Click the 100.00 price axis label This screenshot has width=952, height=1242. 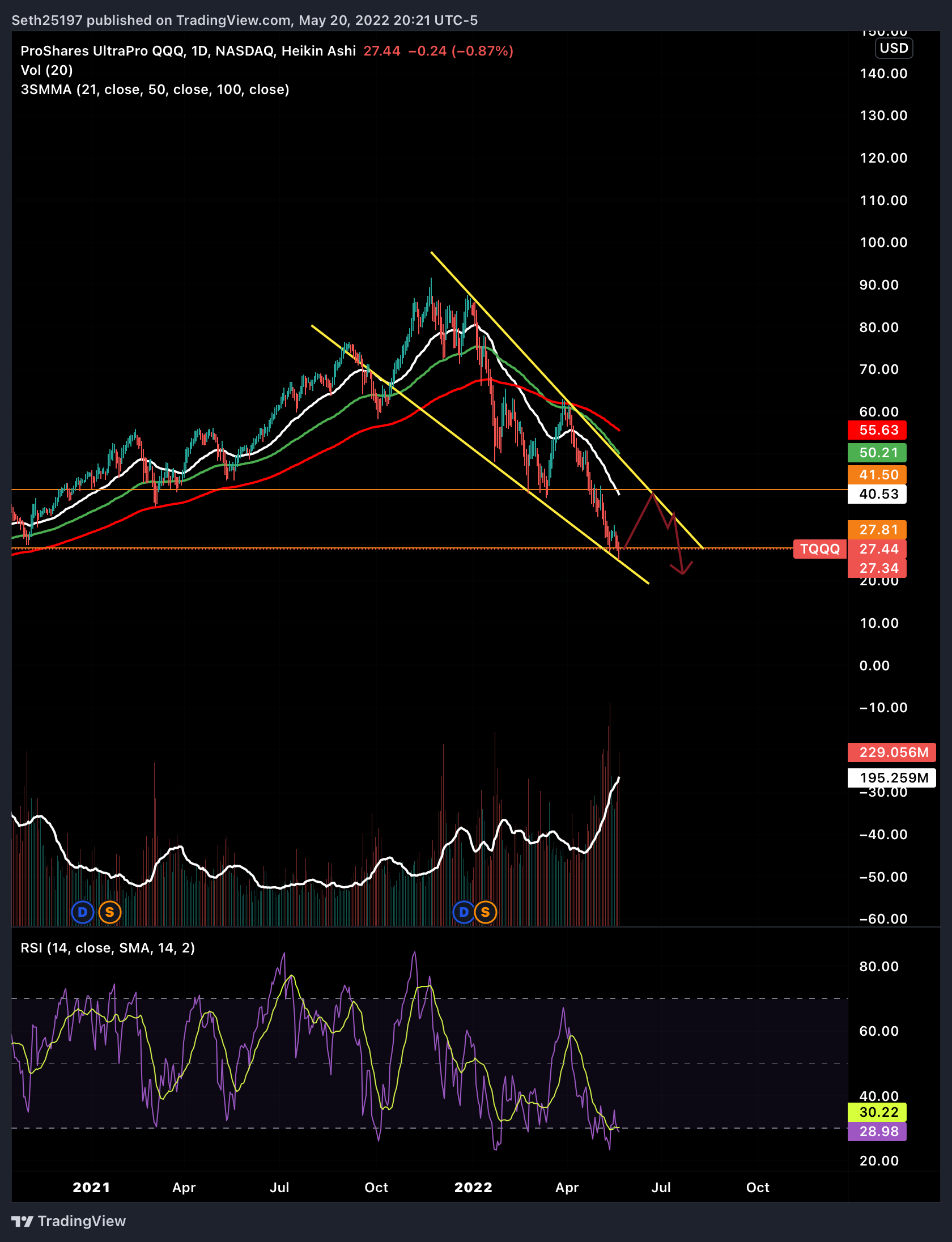pos(883,243)
